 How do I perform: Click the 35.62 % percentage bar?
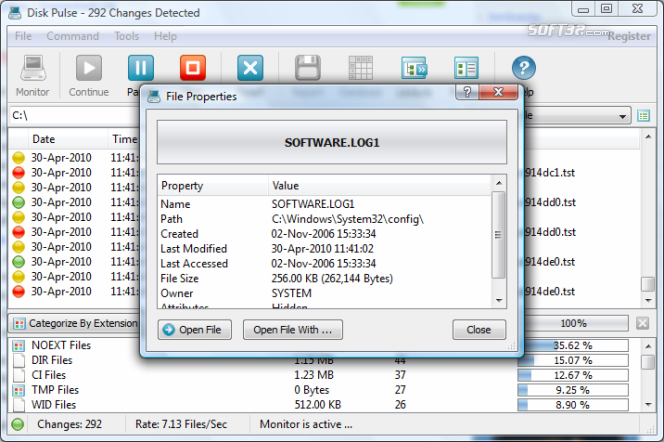point(573,345)
